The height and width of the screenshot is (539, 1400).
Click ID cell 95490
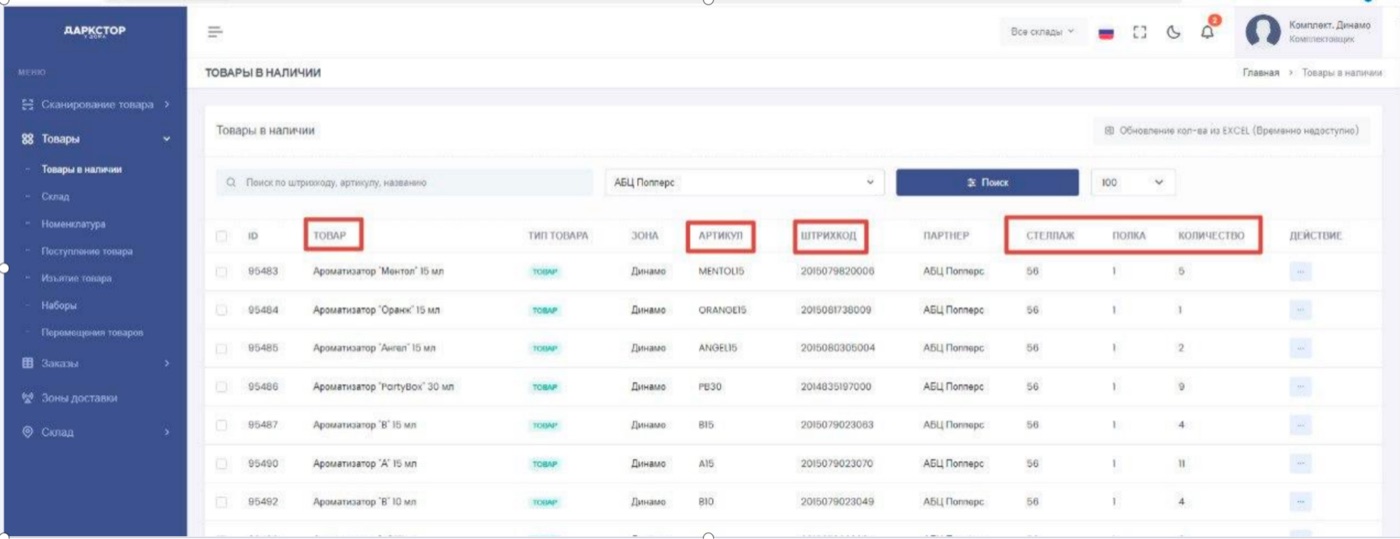click(263, 464)
